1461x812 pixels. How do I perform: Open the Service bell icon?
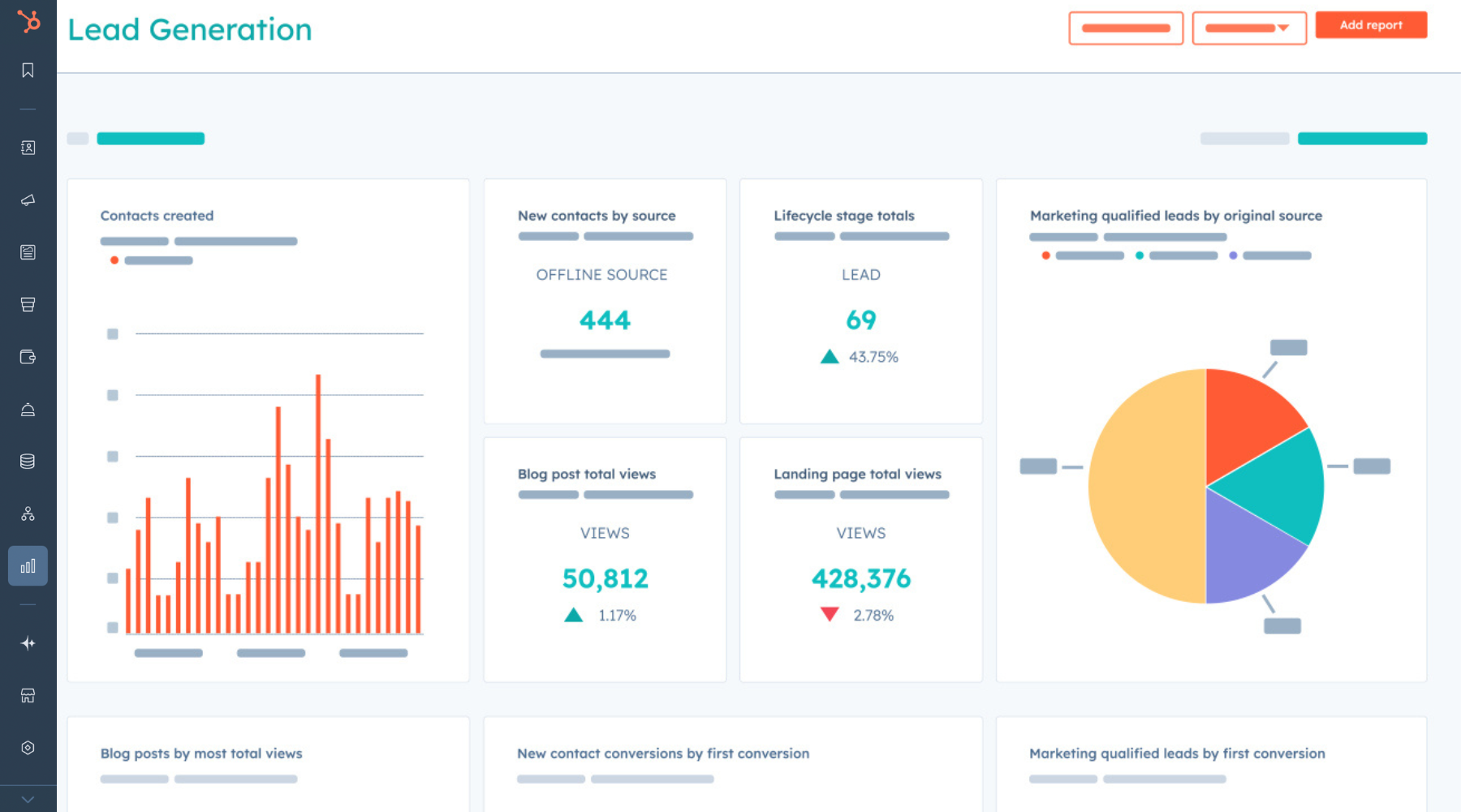[28, 410]
